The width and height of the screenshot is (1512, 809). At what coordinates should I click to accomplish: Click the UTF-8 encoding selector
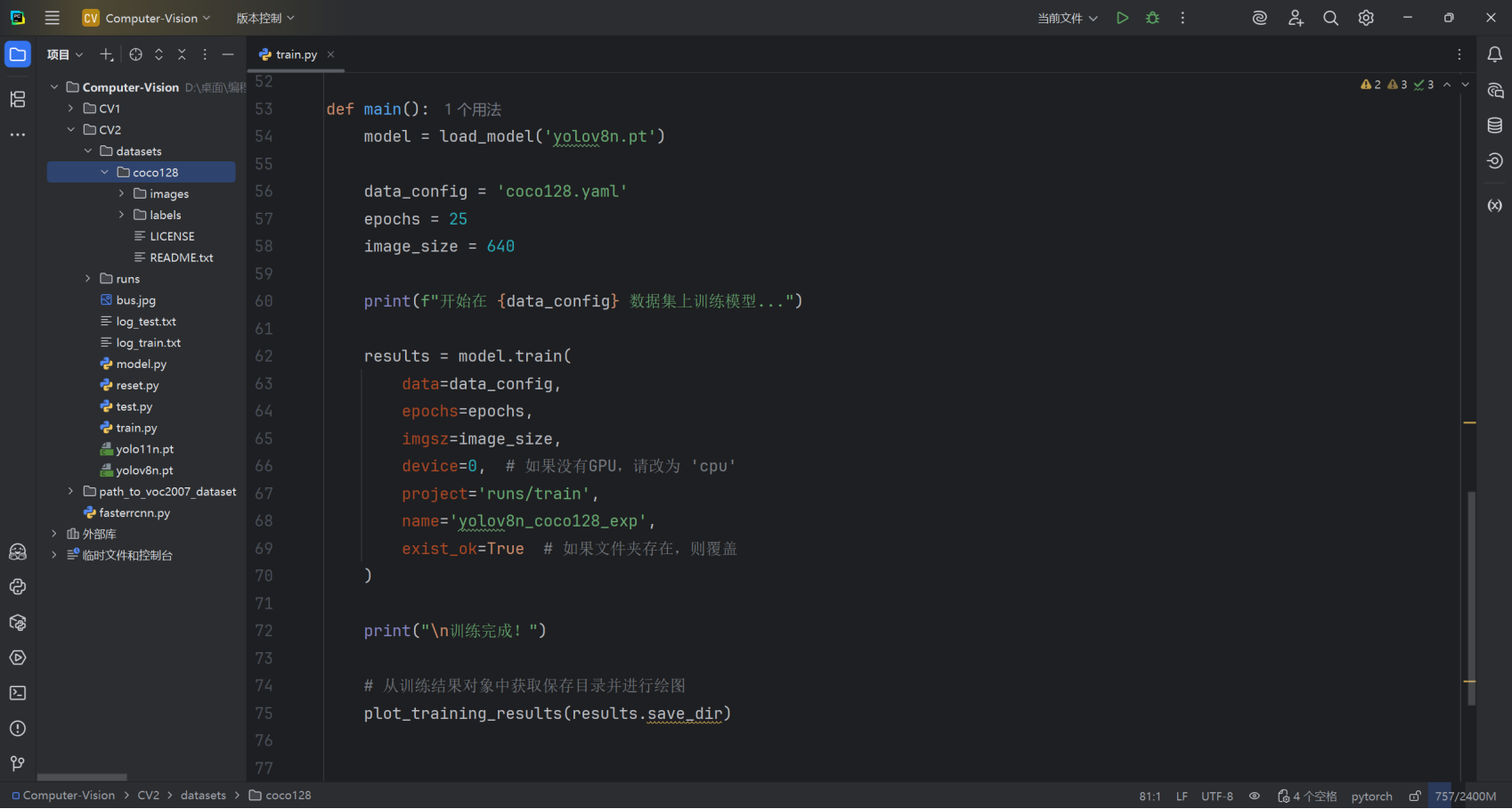(x=1216, y=796)
